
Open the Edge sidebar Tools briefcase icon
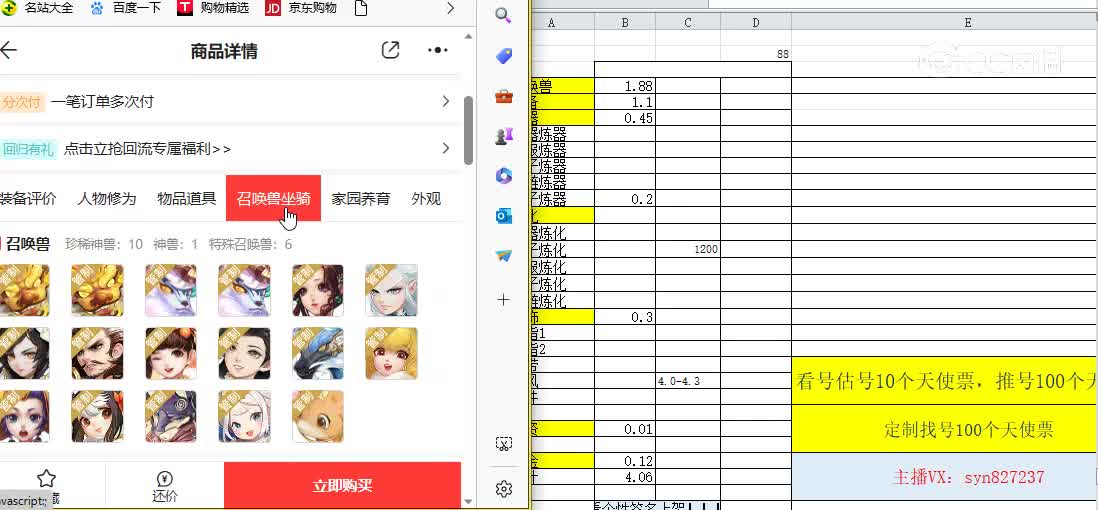[x=503, y=97]
